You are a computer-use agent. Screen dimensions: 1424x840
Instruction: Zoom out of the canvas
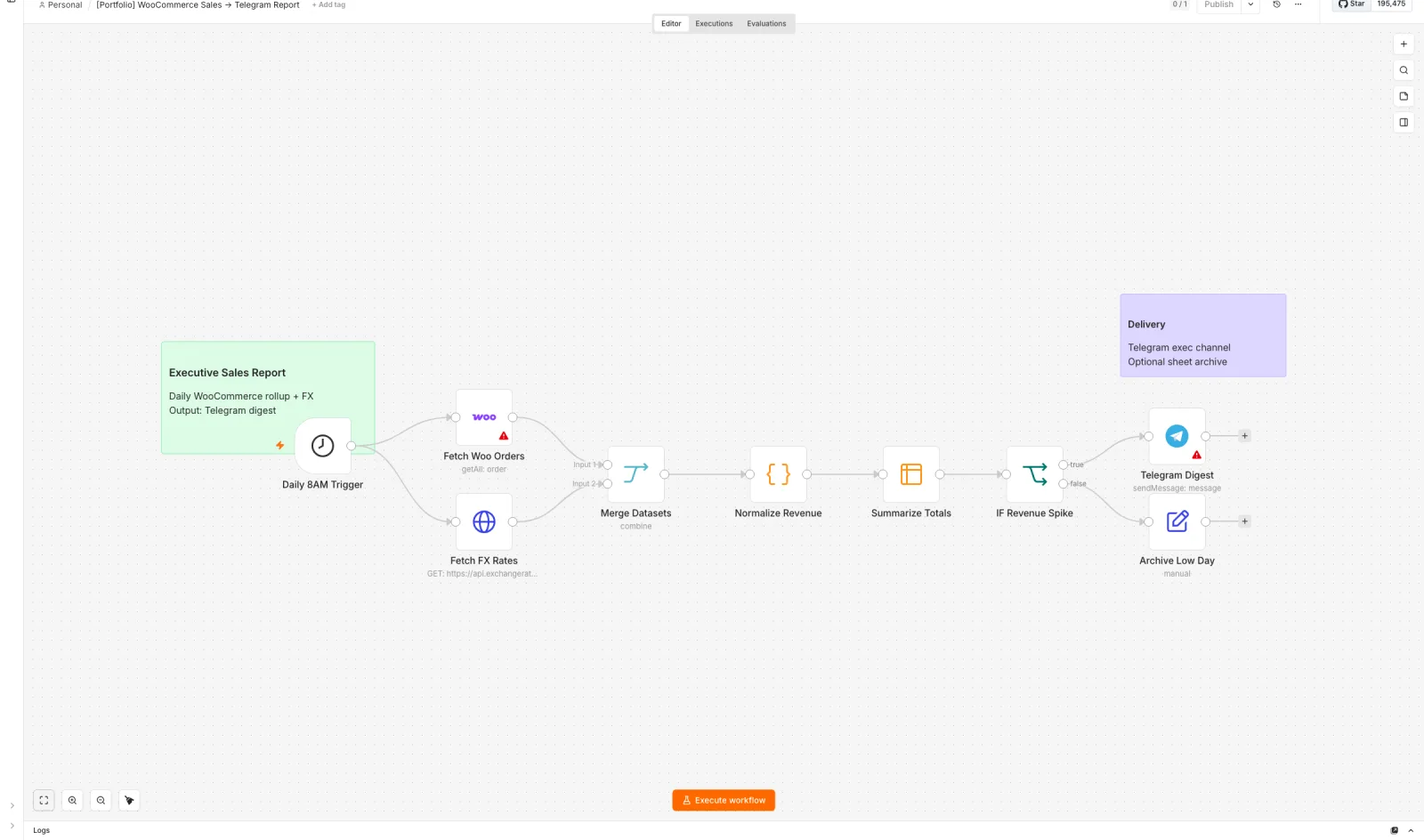point(101,801)
